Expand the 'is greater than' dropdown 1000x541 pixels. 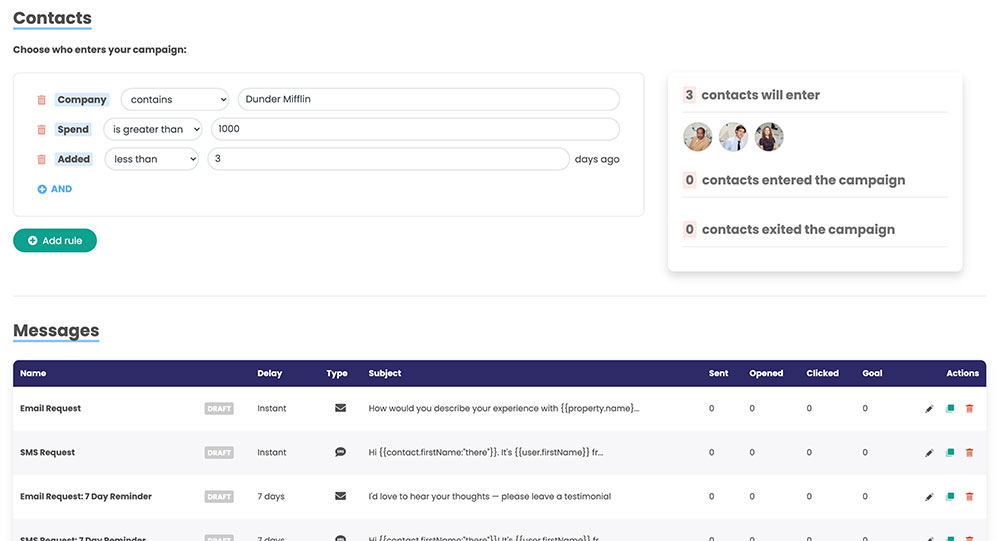pyautogui.click(x=153, y=129)
